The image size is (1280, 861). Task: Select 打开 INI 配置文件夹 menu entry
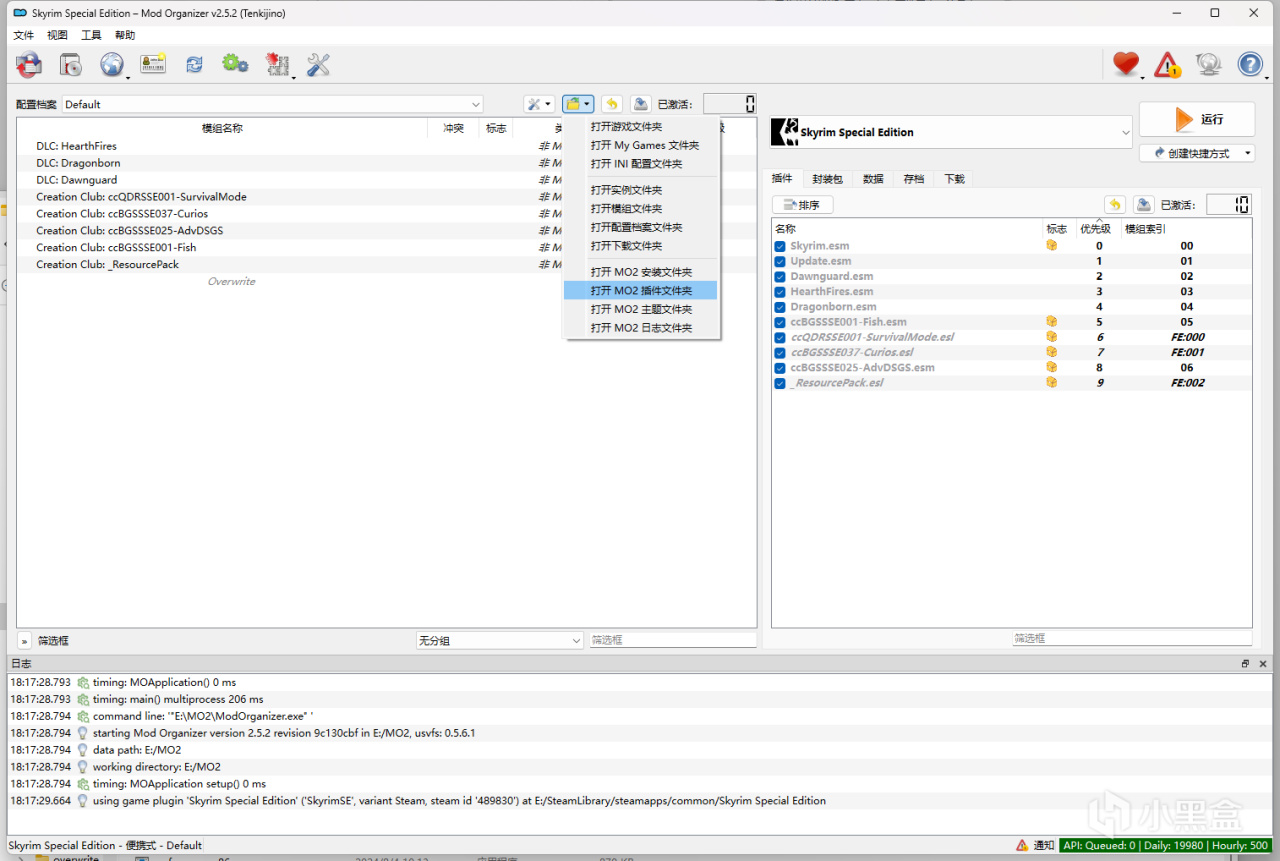[641, 164]
